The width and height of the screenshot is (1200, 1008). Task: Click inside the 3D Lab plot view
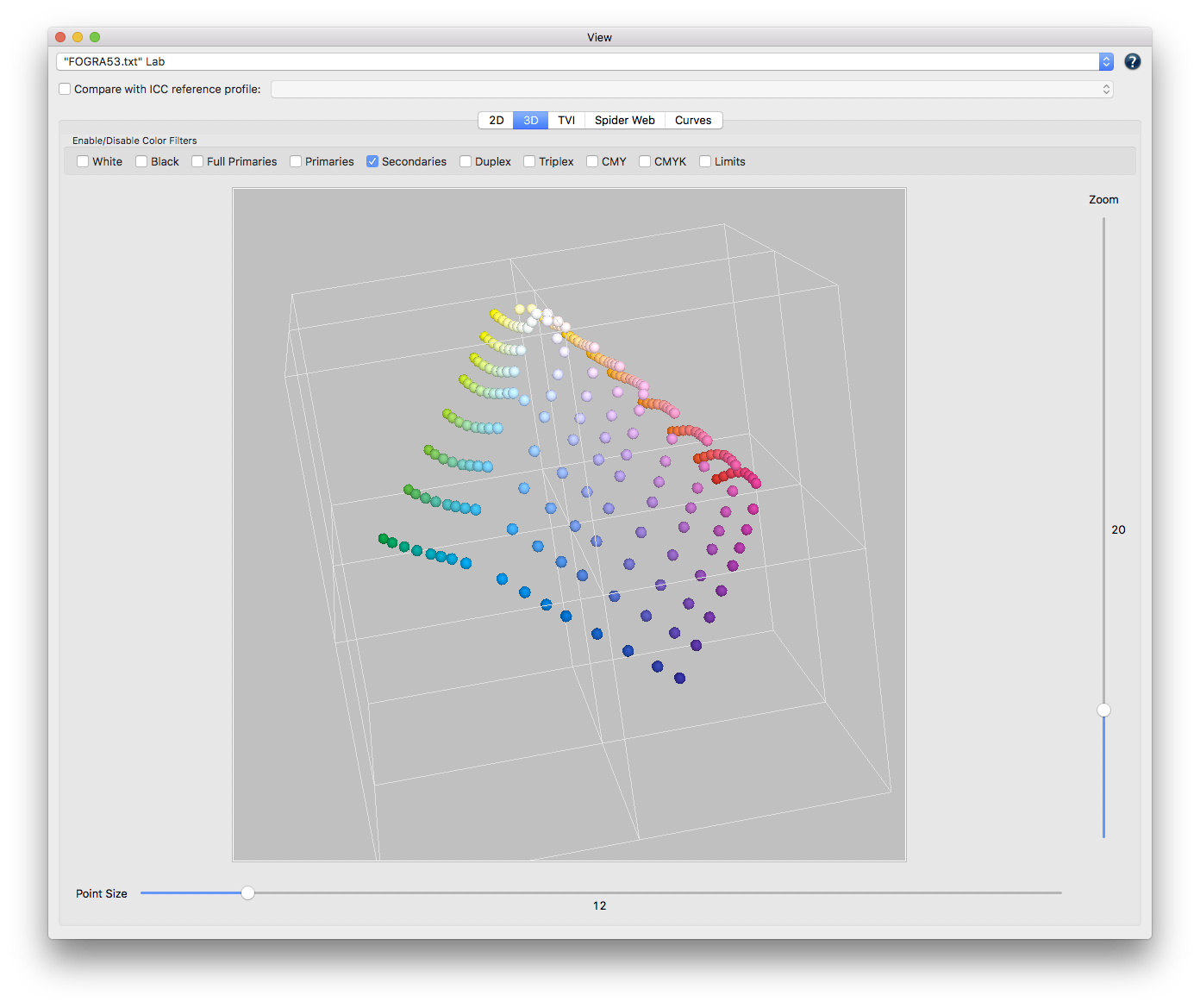pyautogui.click(x=569, y=524)
